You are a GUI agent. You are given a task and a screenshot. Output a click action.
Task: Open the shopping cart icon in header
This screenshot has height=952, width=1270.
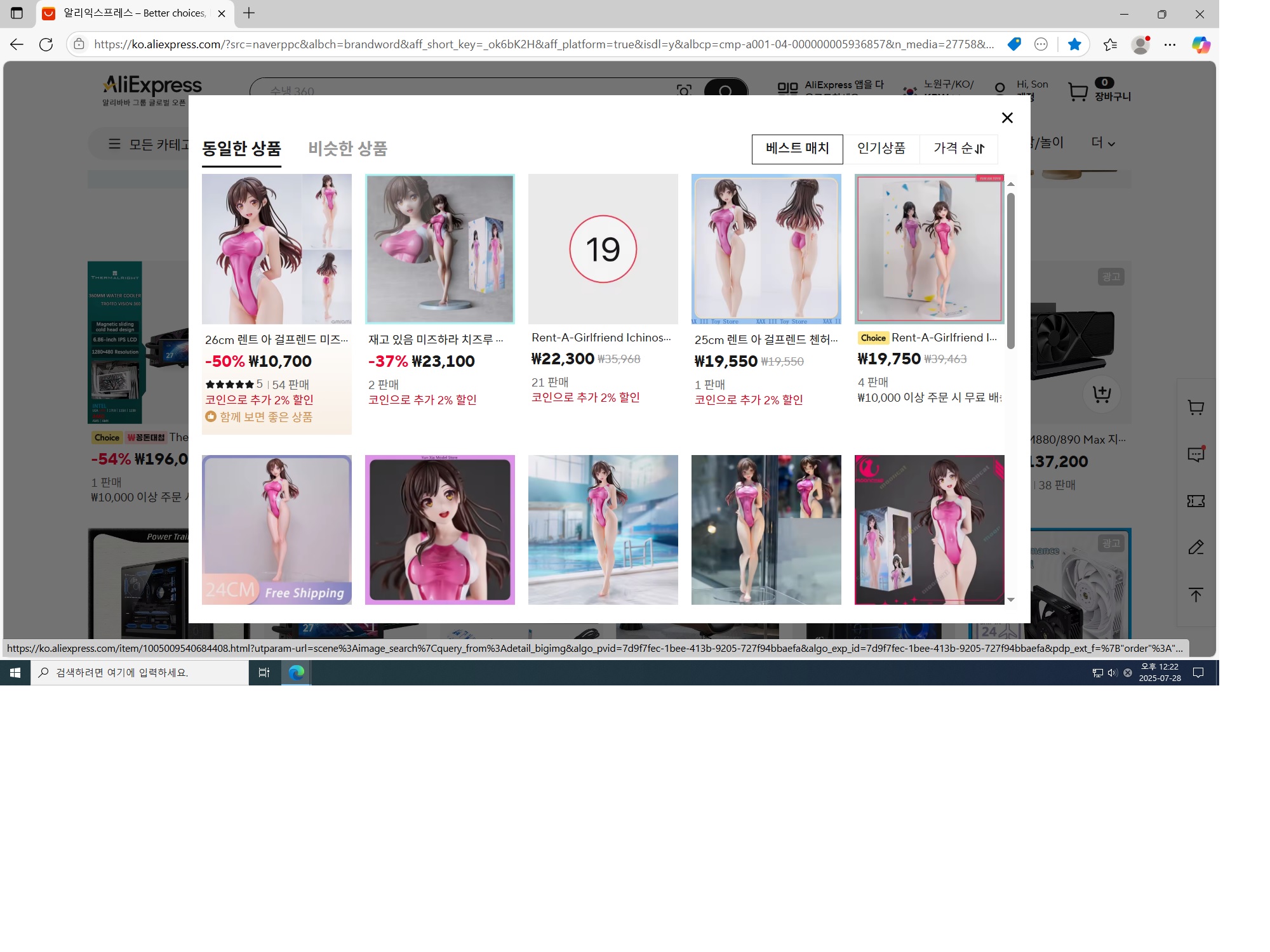pos(1078,92)
